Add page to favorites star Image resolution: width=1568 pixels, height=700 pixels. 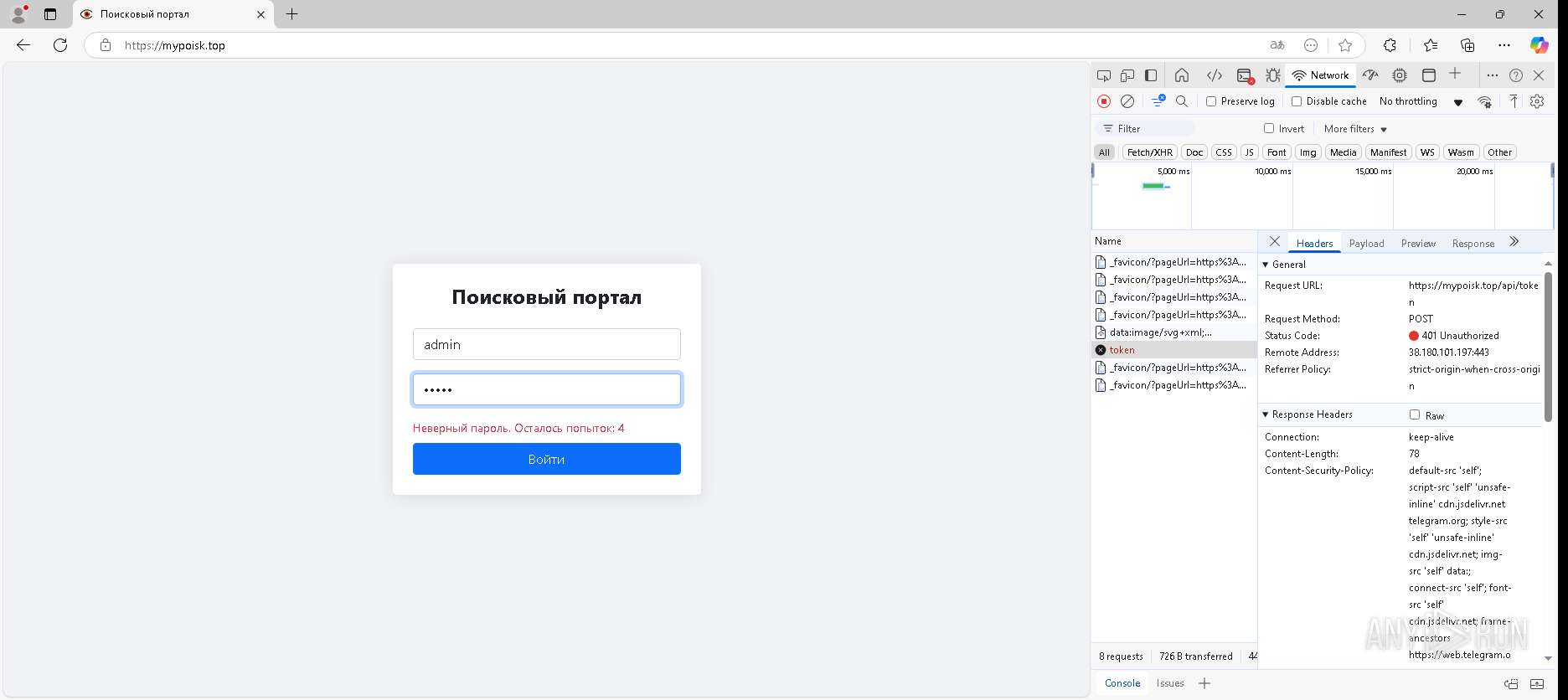tap(1345, 45)
